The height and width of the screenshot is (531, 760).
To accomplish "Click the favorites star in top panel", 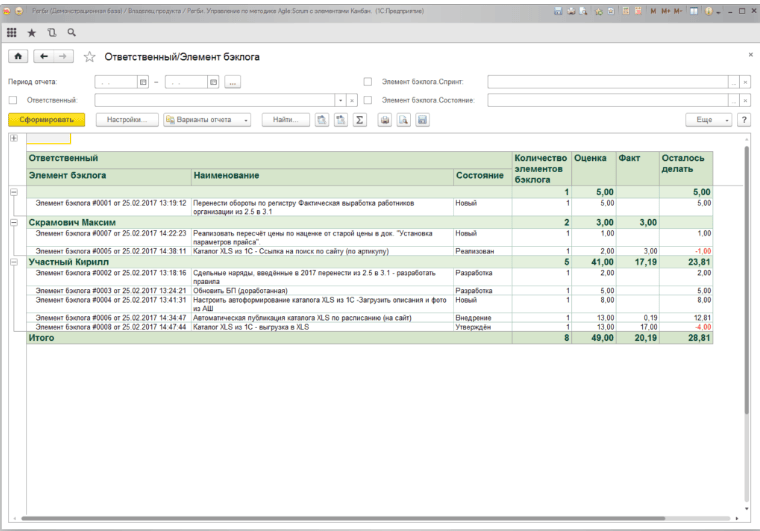I will pyautogui.click(x=32, y=32).
